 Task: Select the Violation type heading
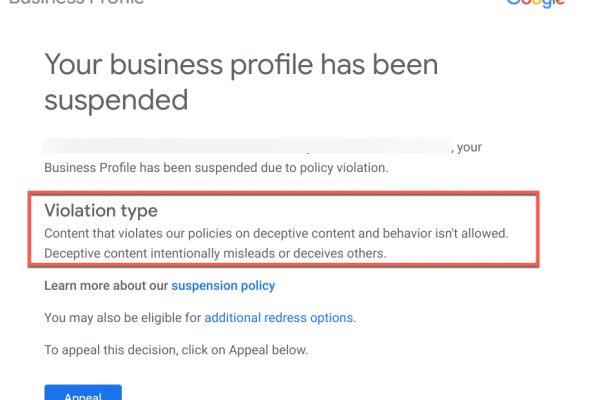click(x=101, y=211)
